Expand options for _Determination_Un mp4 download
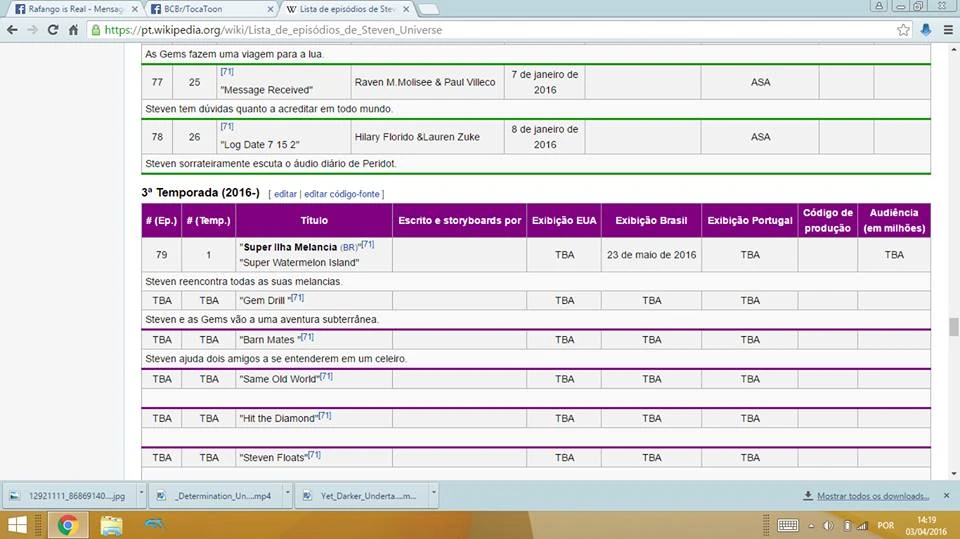960x539 pixels. (x=285, y=495)
